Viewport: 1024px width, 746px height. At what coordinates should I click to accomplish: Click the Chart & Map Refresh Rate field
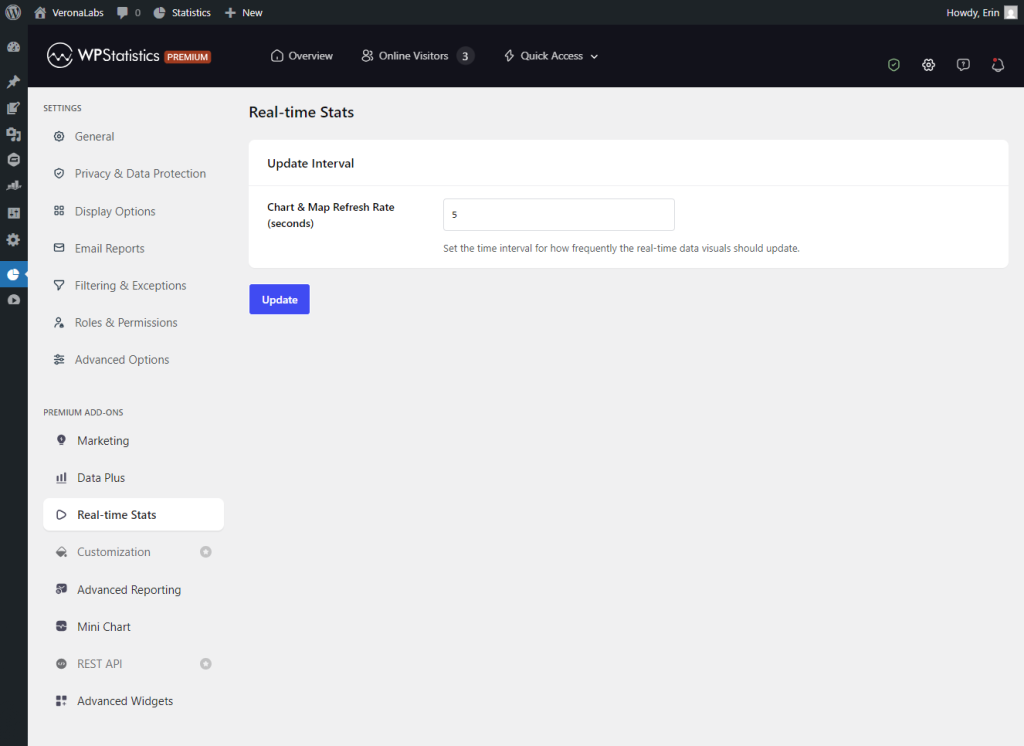558,214
